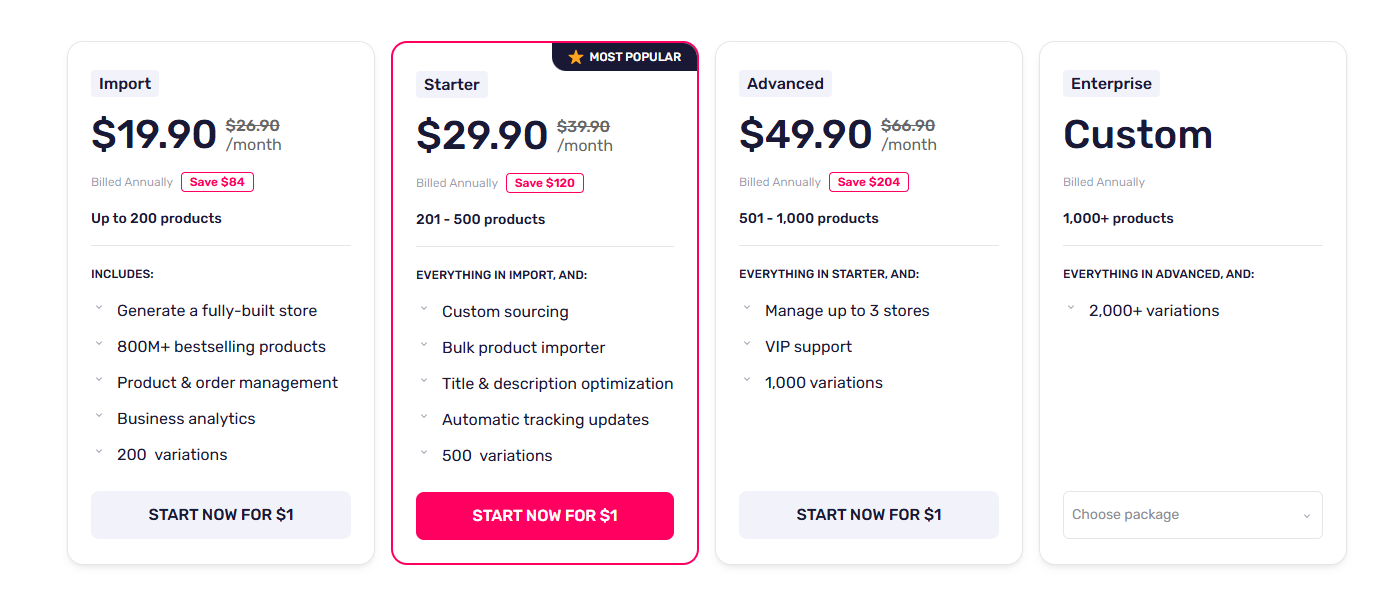
Task: Start the Import plan for $1
Action: tap(221, 515)
